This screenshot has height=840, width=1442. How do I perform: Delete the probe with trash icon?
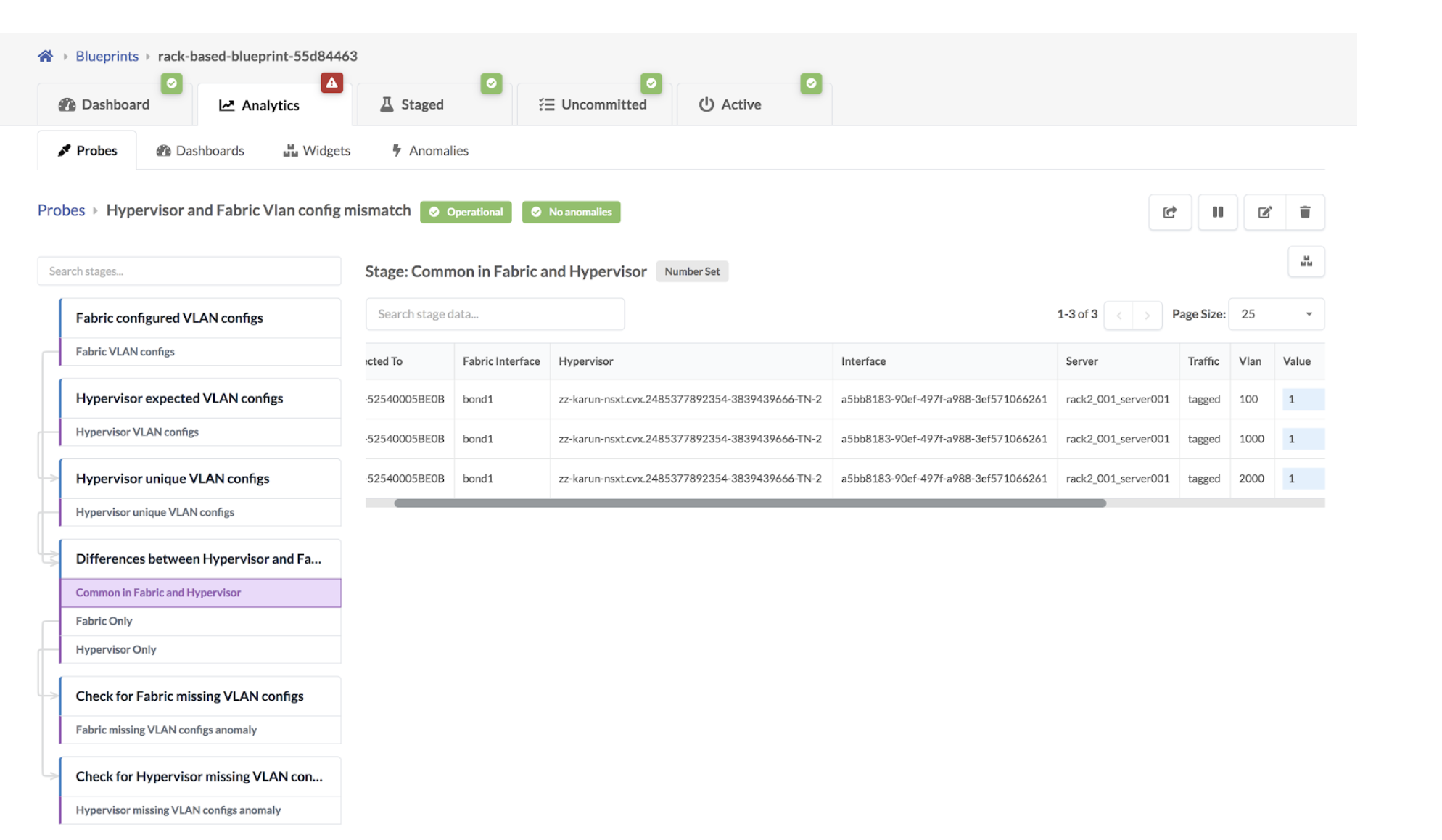[x=1304, y=212]
